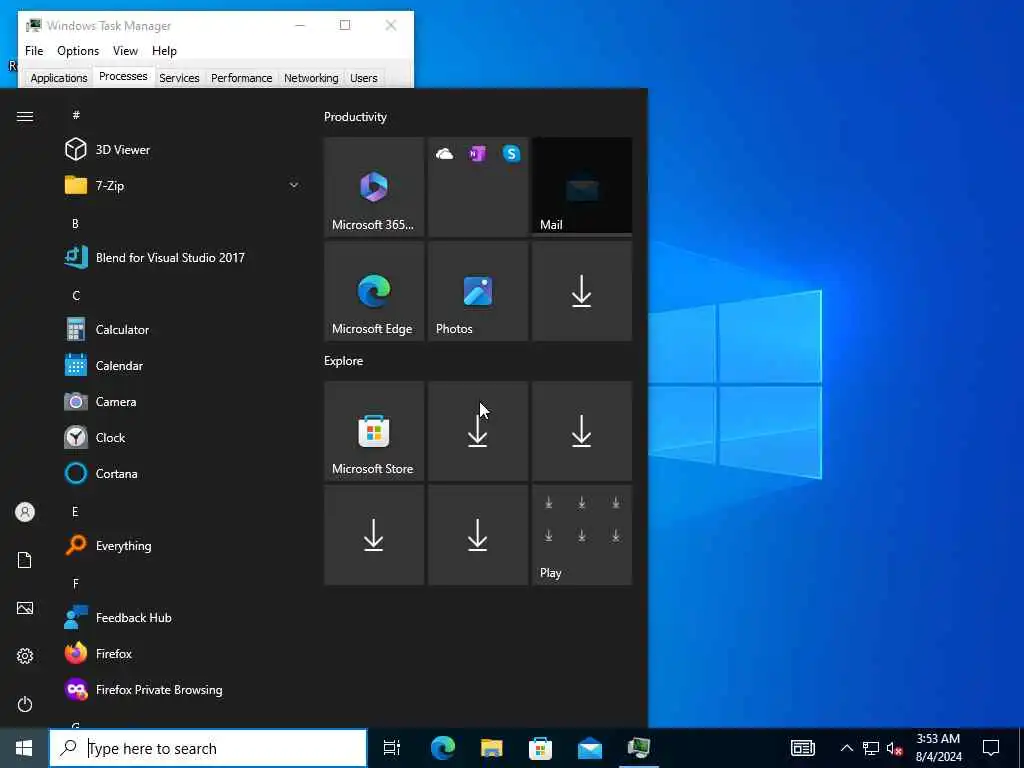Viewport: 1024px width, 768px height.
Task: Open Edge from the taskbar
Action: coord(443,748)
